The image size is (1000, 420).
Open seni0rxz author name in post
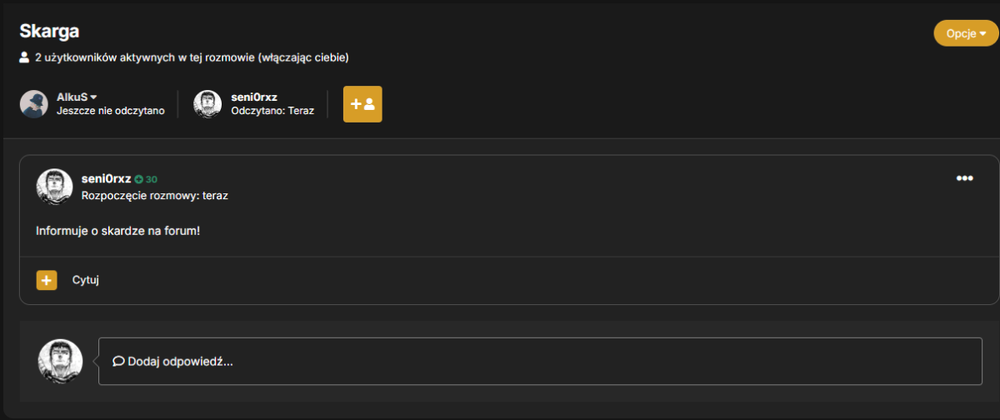106,179
